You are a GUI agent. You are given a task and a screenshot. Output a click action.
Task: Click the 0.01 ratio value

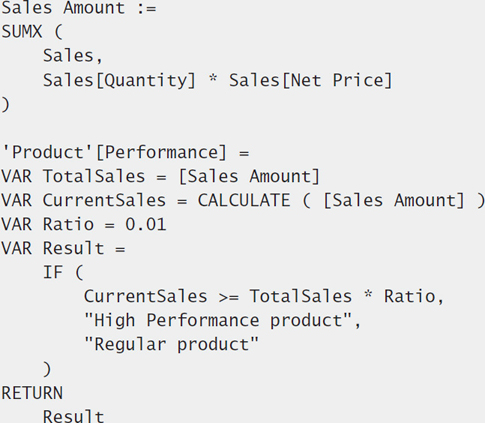[x=146, y=225]
